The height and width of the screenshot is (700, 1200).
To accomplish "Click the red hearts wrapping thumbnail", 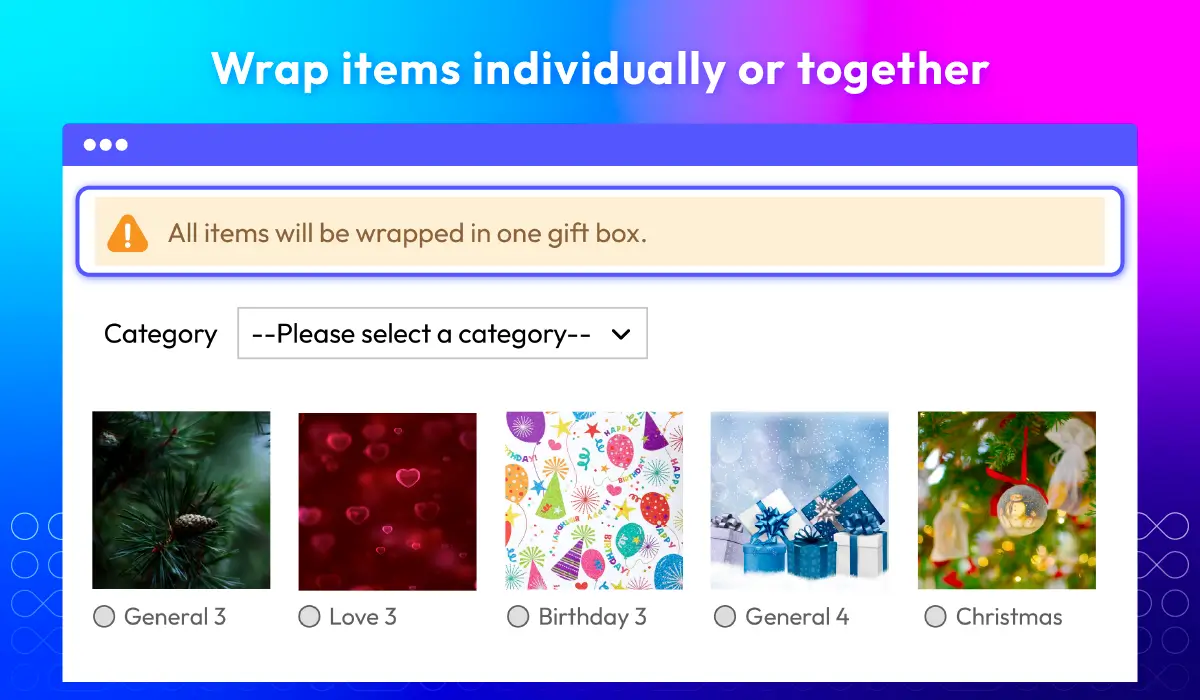I will (388, 501).
